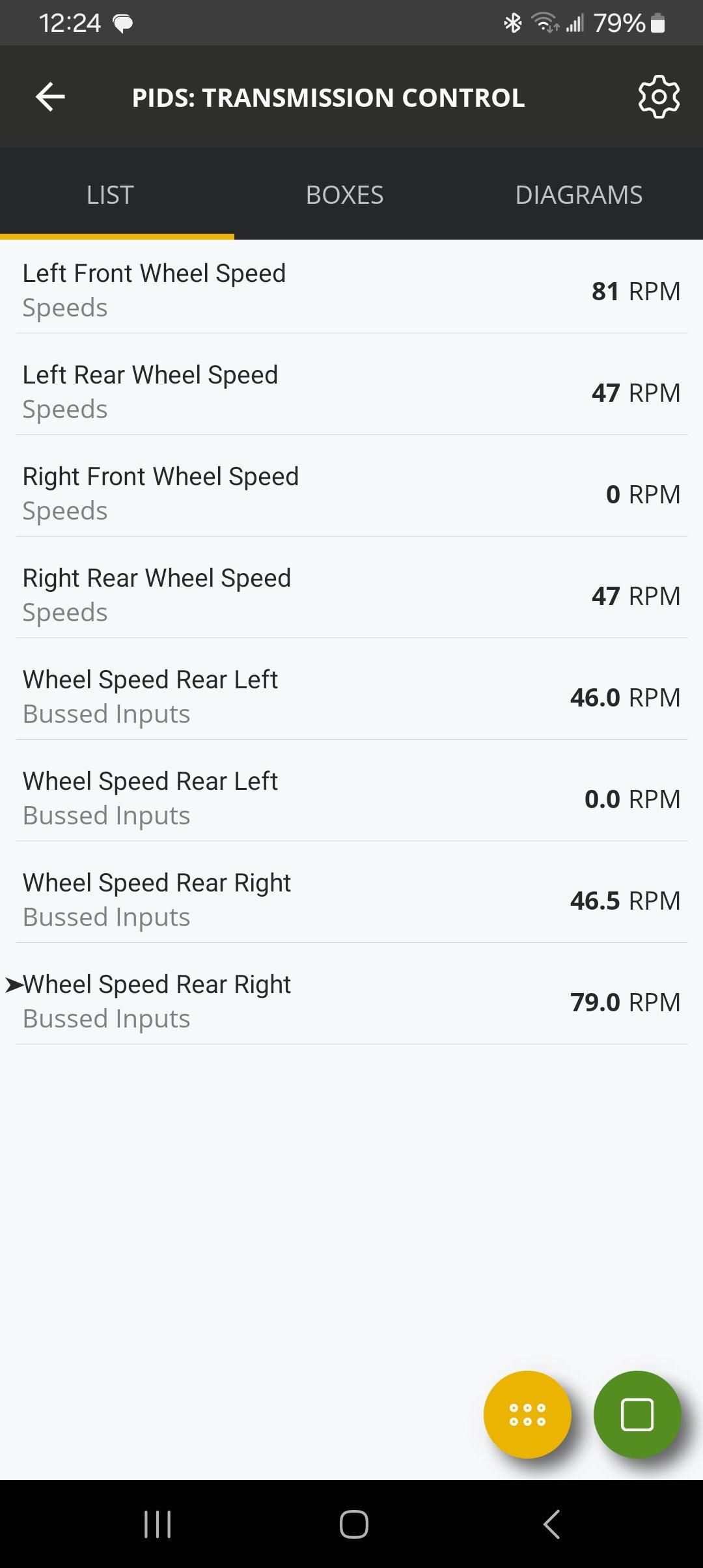Select Wheel Speed Rear Right showing 79.0 RPM
Viewport: 703px width, 1568px height.
[351, 1001]
